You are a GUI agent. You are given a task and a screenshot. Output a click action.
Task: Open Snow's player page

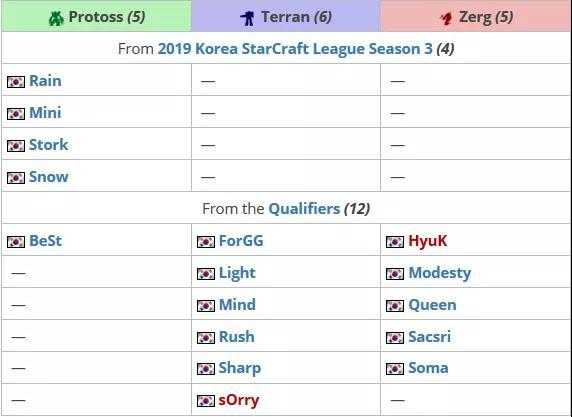click(x=49, y=177)
